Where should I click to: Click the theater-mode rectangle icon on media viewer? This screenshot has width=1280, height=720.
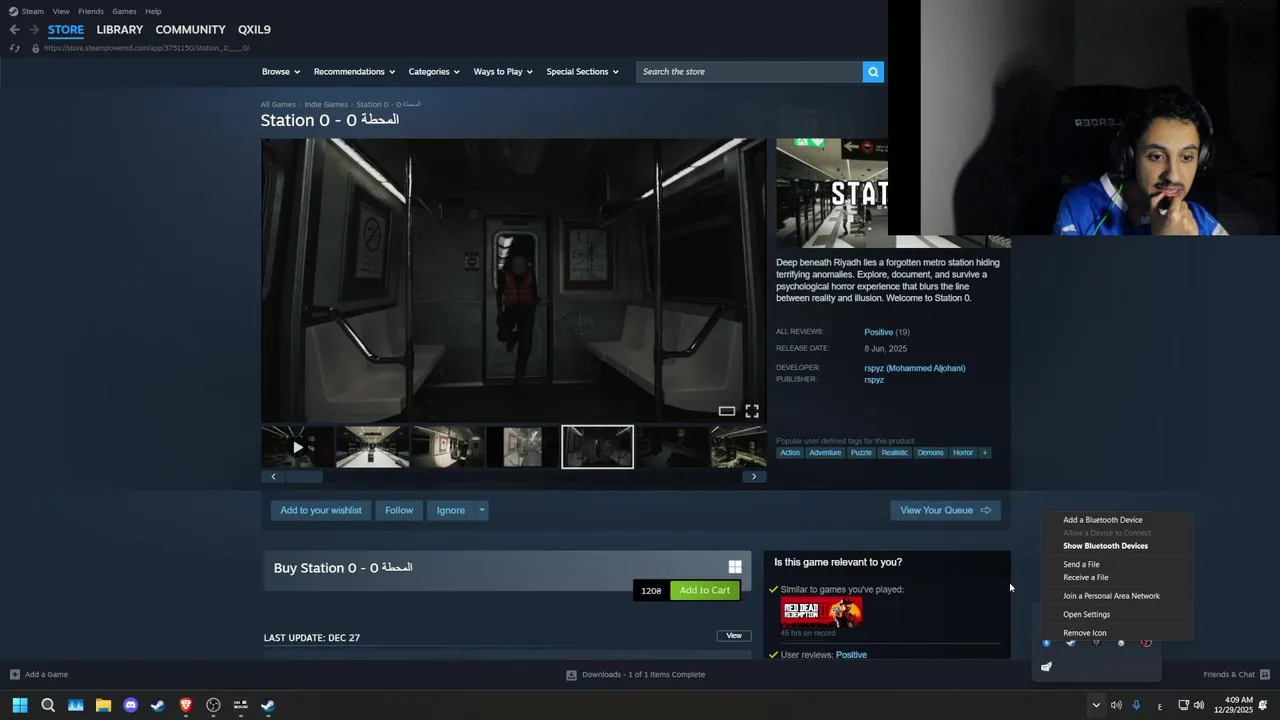tap(727, 411)
